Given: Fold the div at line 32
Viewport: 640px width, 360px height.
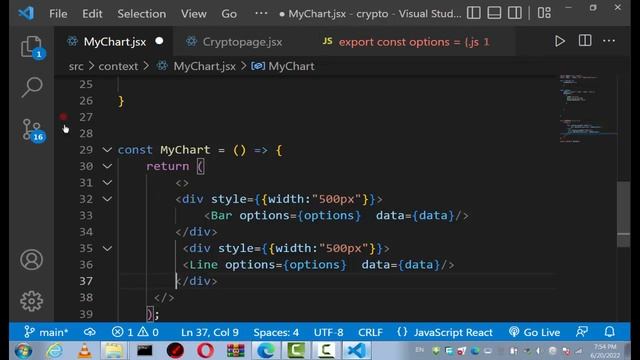Looking at the screenshot, I should pos(107,199).
